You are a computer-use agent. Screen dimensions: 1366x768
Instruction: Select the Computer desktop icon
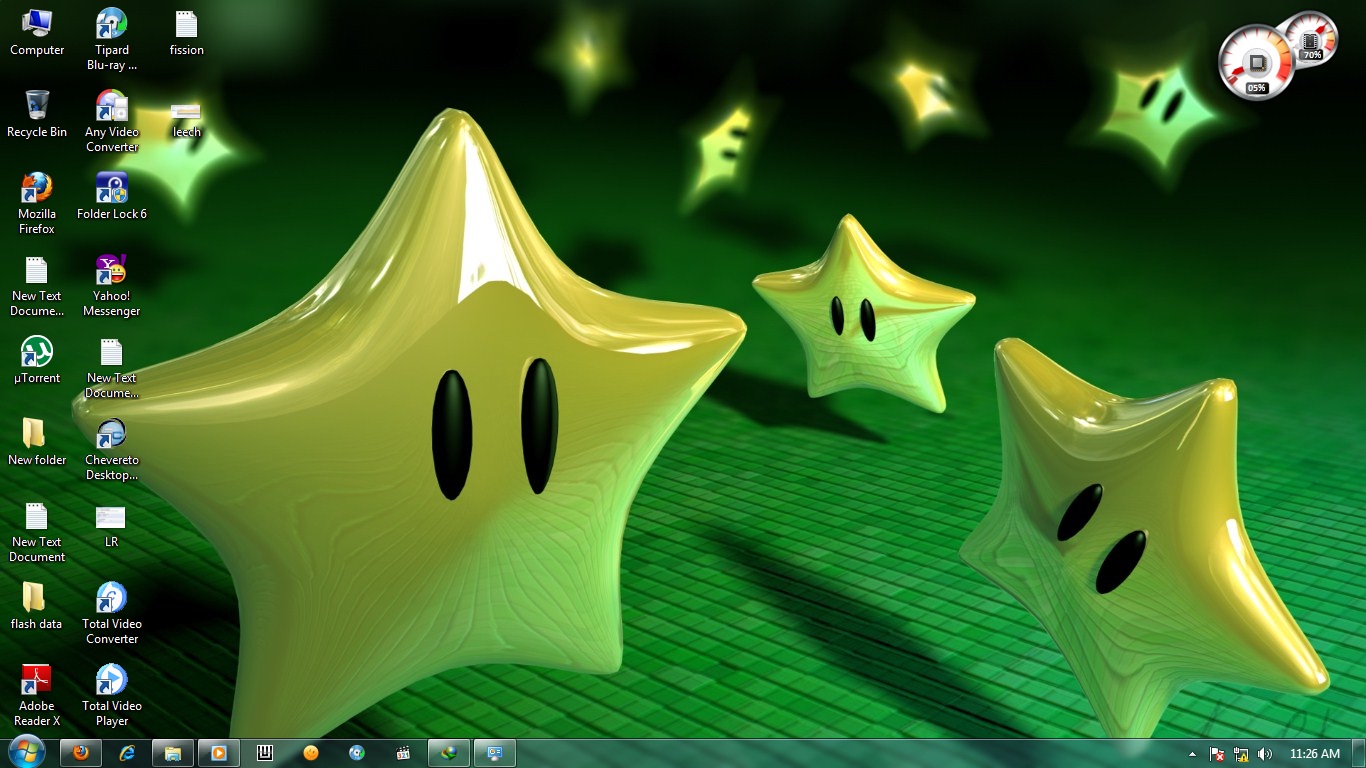click(37, 25)
